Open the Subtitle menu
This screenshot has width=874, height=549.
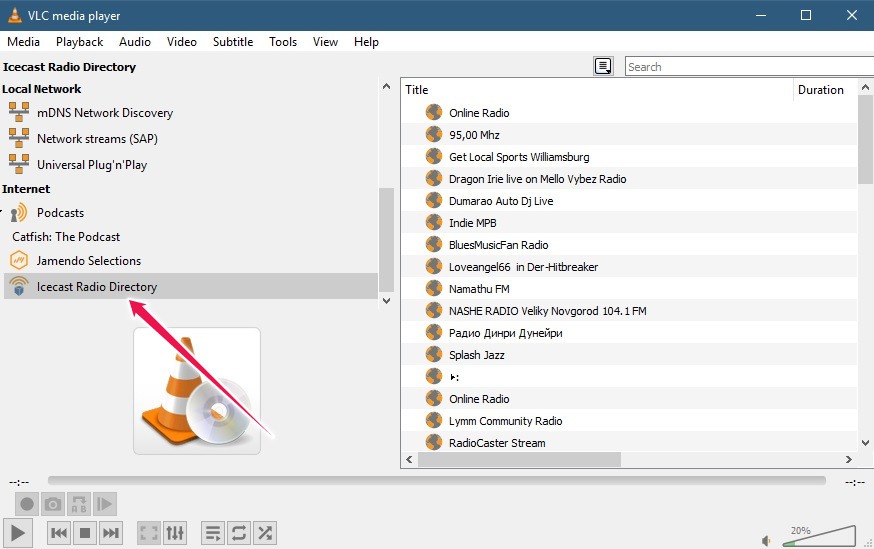[x=233, y=42]
